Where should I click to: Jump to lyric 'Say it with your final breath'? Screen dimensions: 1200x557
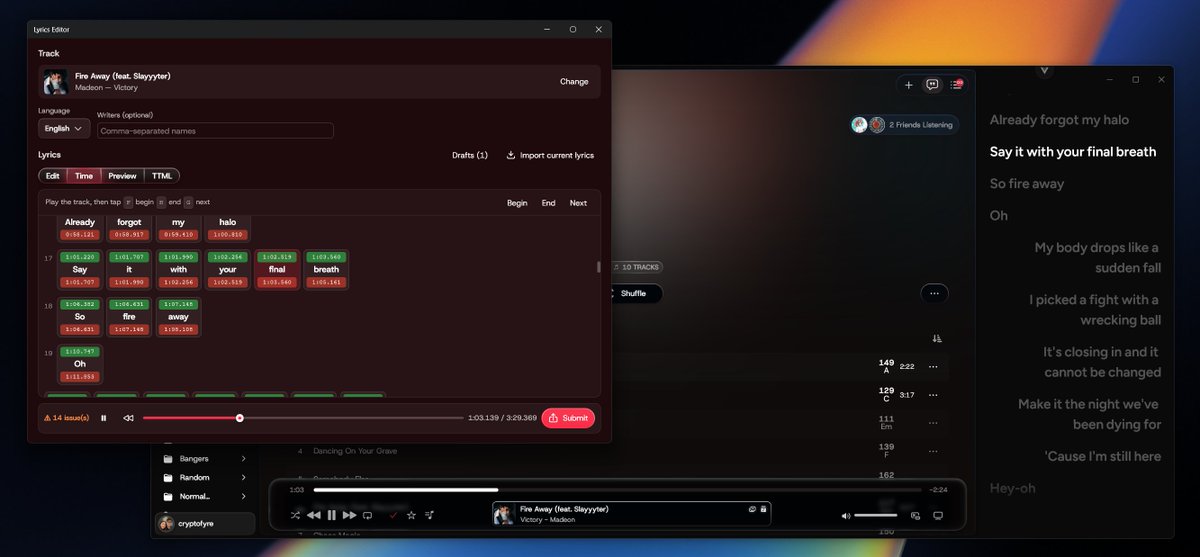coord(1073,152)
